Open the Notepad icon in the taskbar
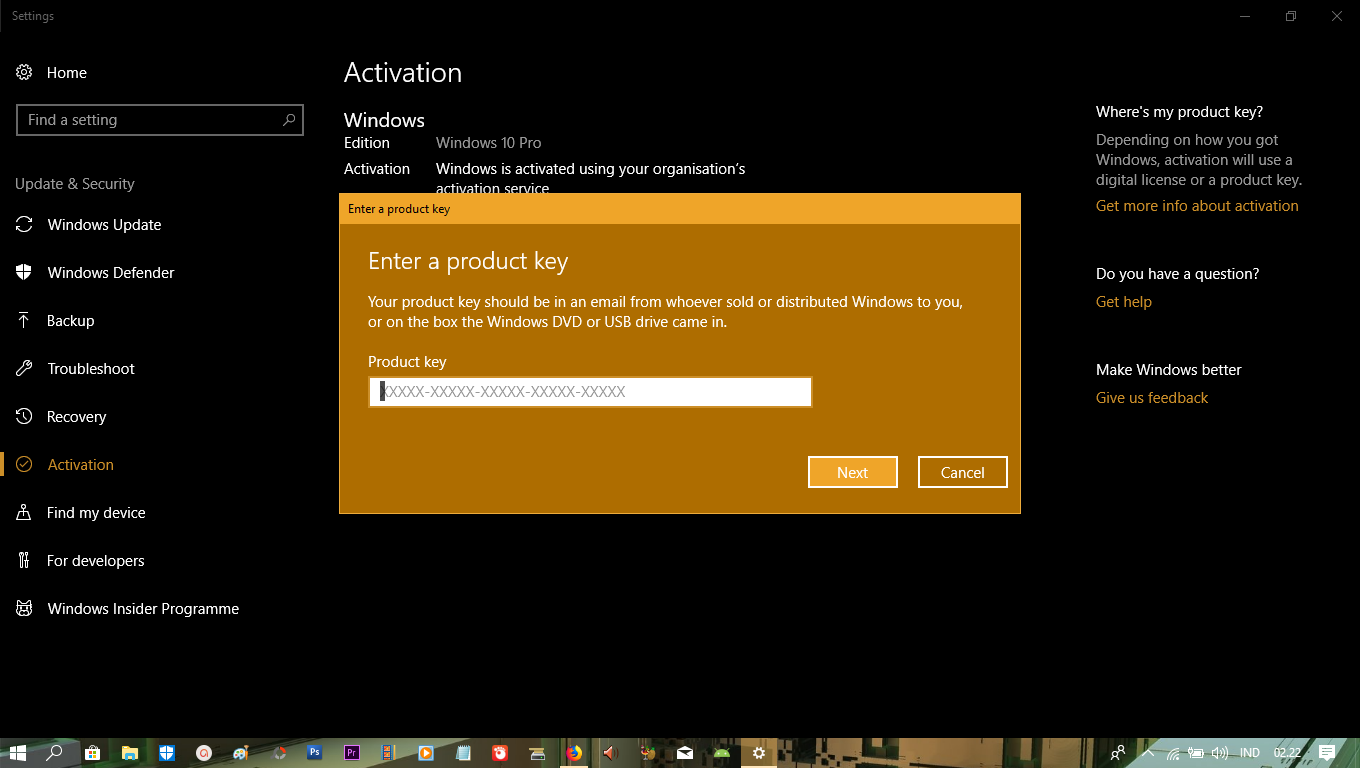 click(463, 753)
